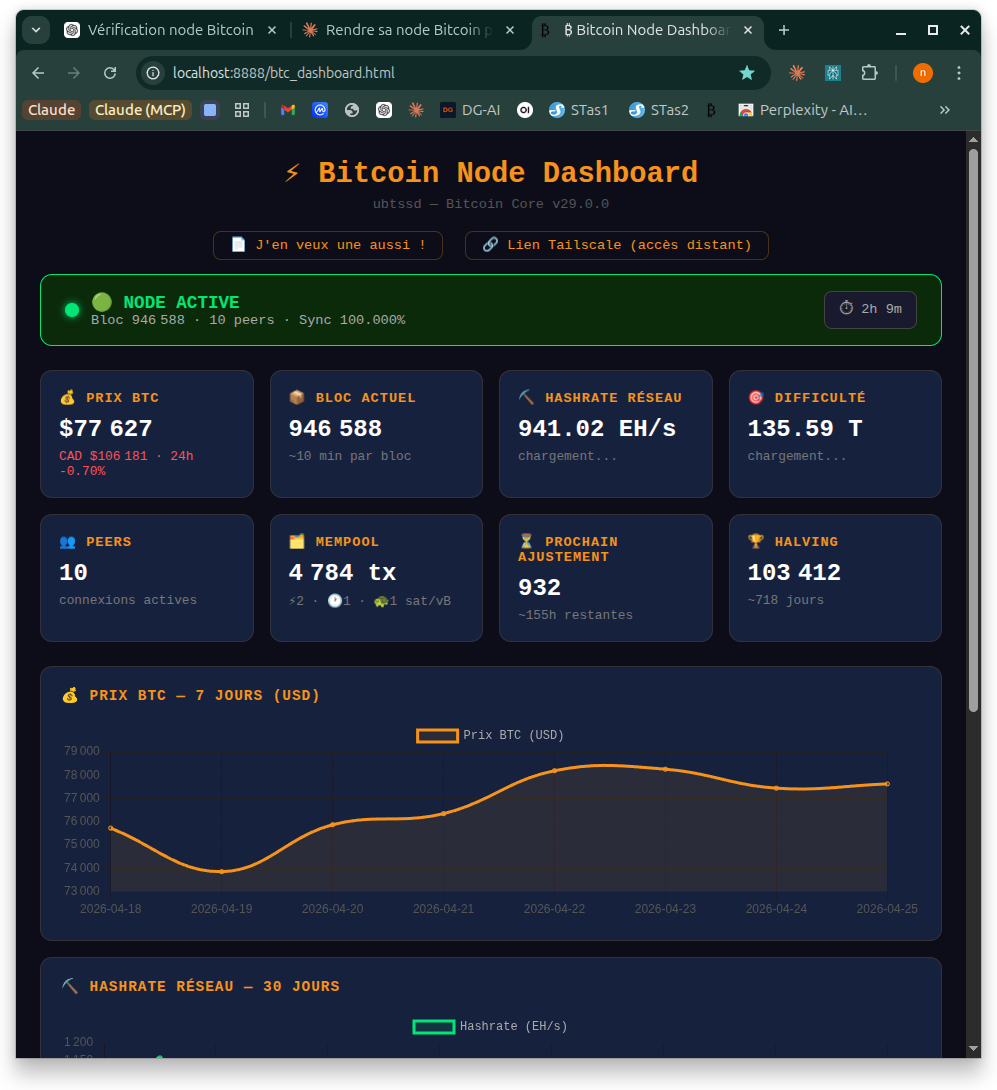Click the page's vertical scrollbar thumb
This screenshot has height=1090, width=997.
coord(973,430)
